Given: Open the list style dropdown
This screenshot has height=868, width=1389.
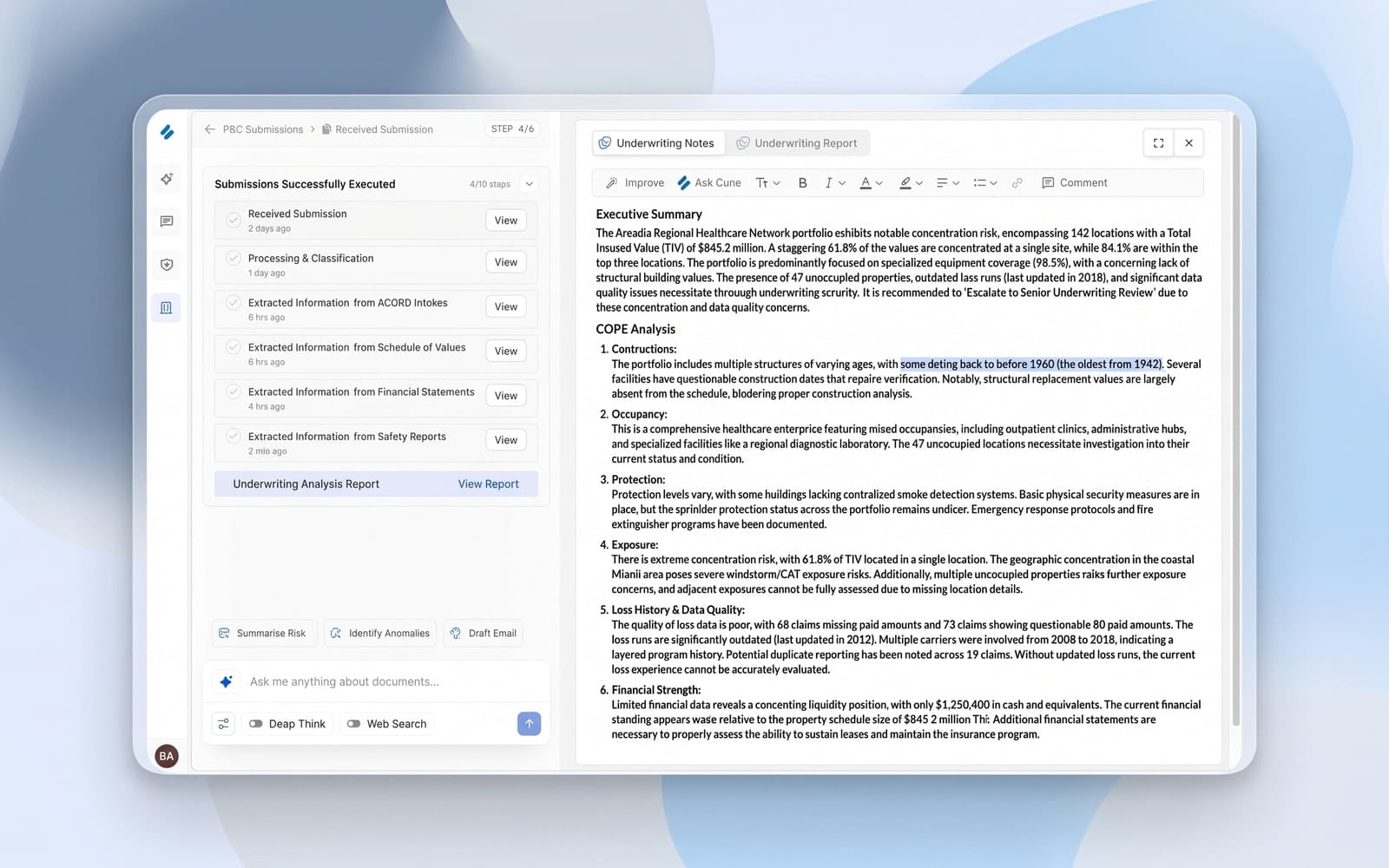Looking at the screenshot, I should (984, 183).
